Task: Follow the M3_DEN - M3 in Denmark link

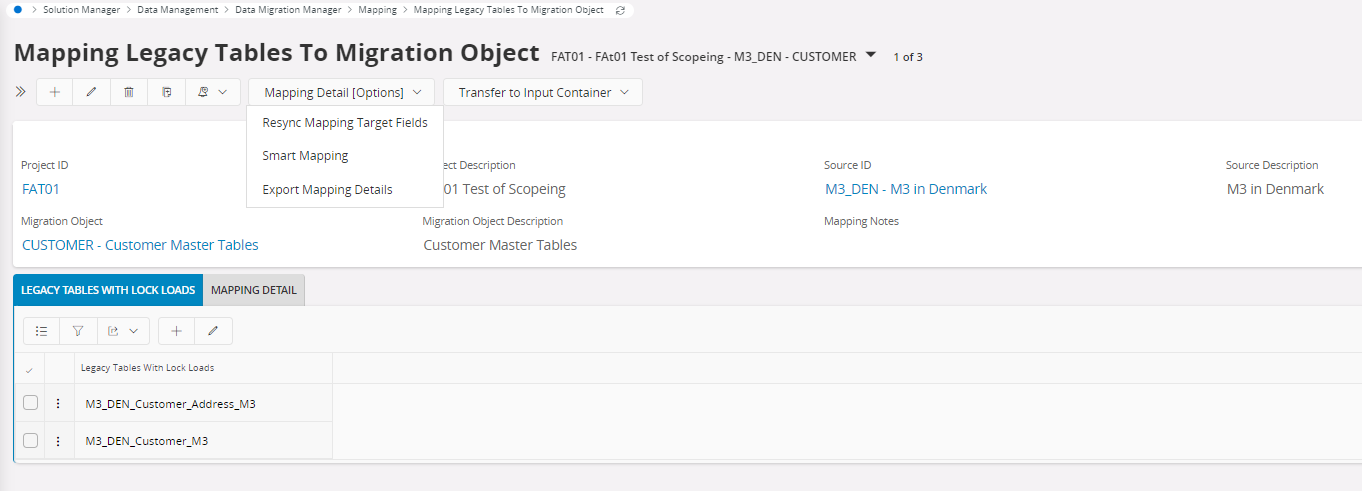Action: coord(906,189)
